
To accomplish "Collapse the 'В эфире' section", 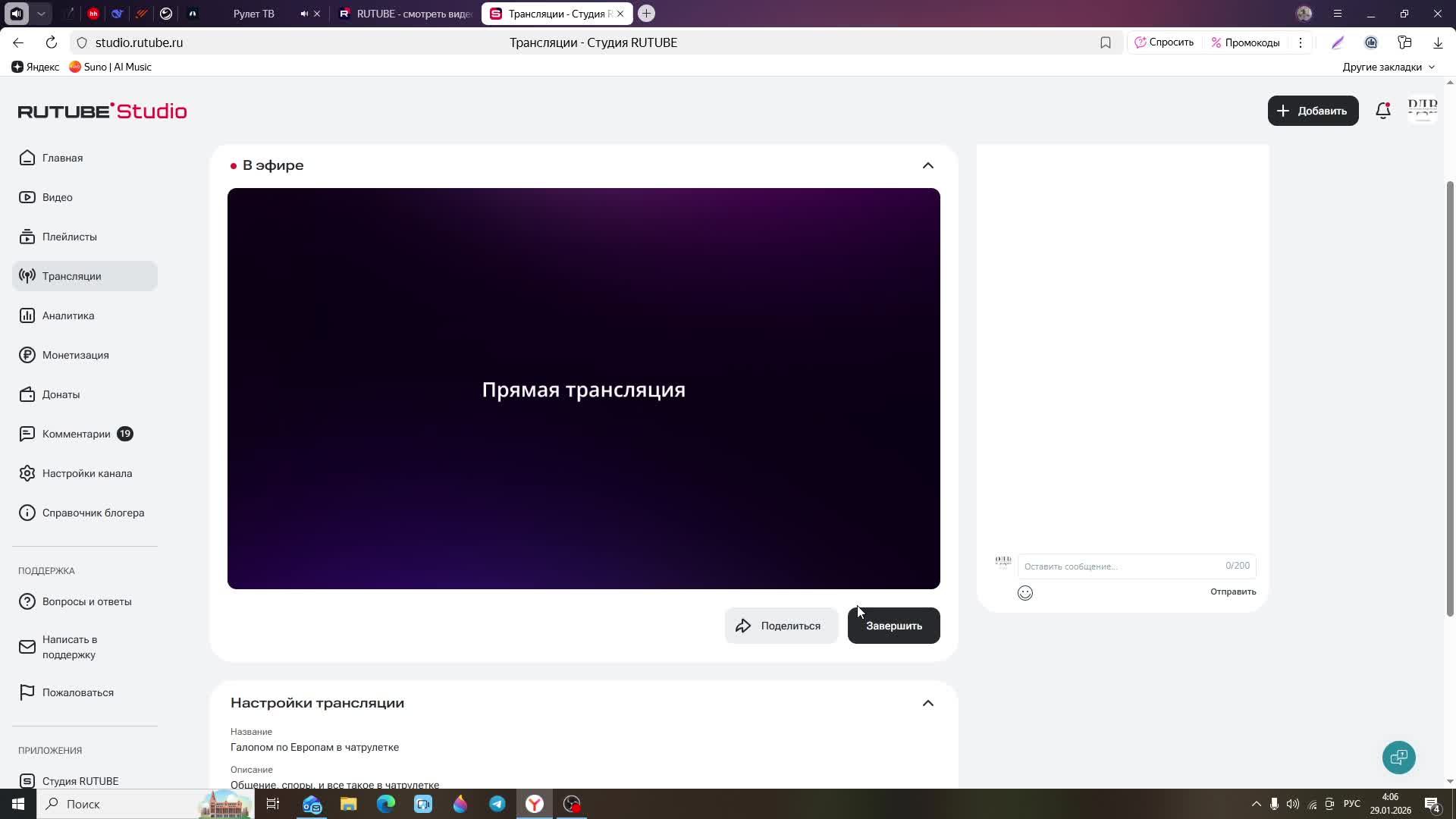I will pyautogui.click(x=927, y=165).
